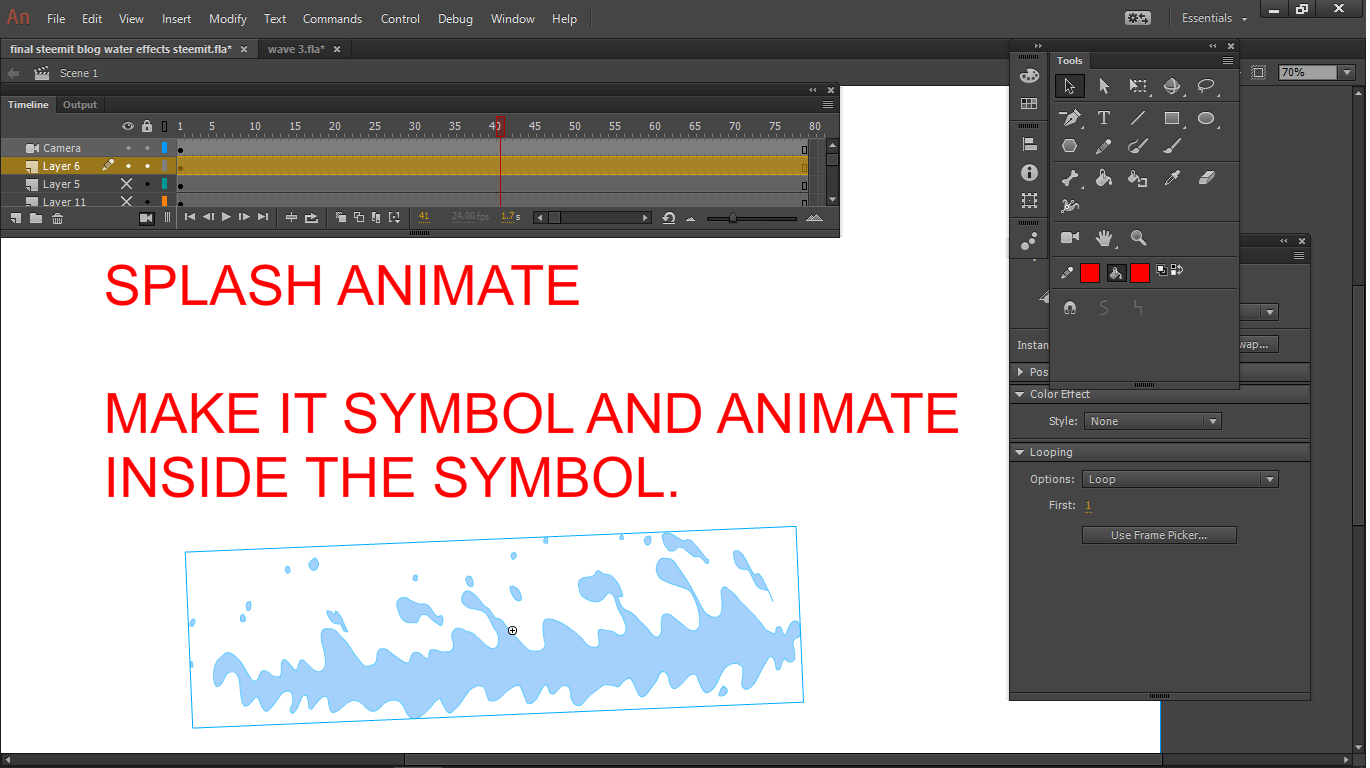Viewport: 1370px width, 768px height.
Task: Expand the Position section arrow
Action: (1021, 372)
